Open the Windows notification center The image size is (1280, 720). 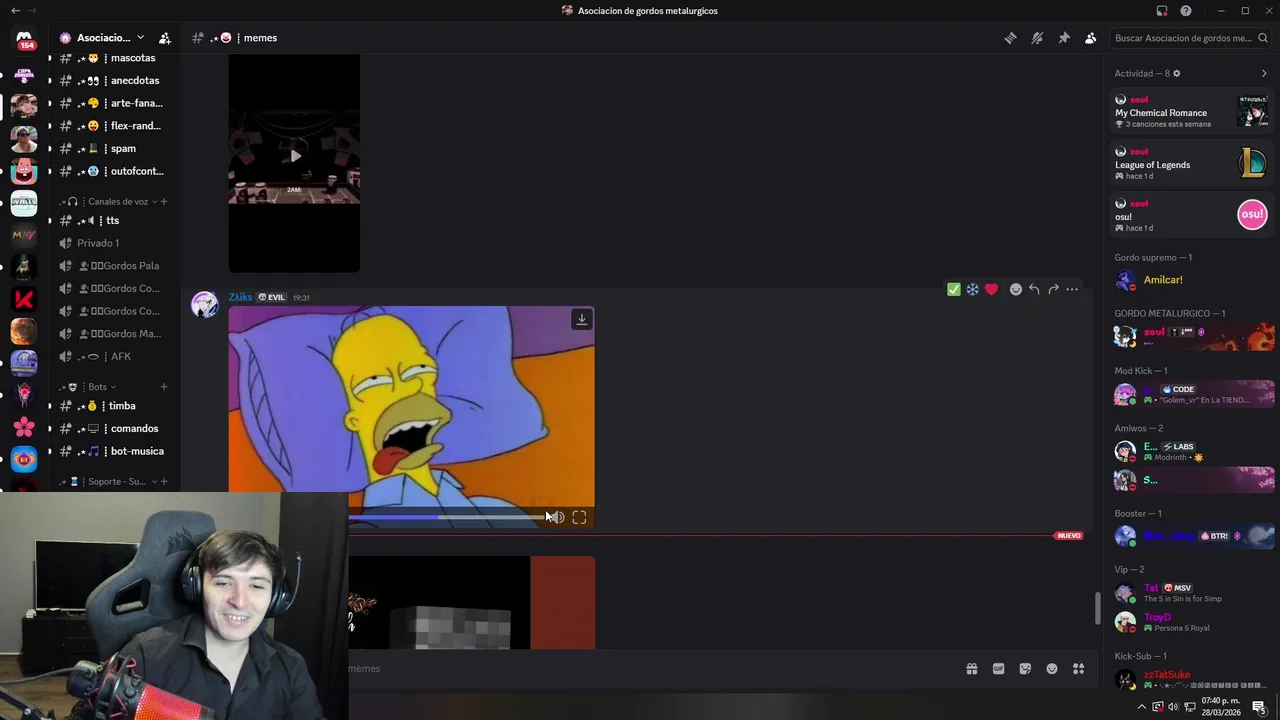click(x=1259, y=706)
